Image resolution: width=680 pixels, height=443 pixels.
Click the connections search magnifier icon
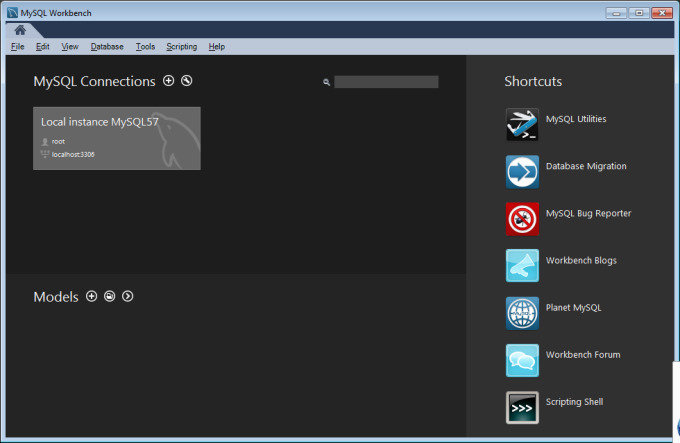(326, 82)
